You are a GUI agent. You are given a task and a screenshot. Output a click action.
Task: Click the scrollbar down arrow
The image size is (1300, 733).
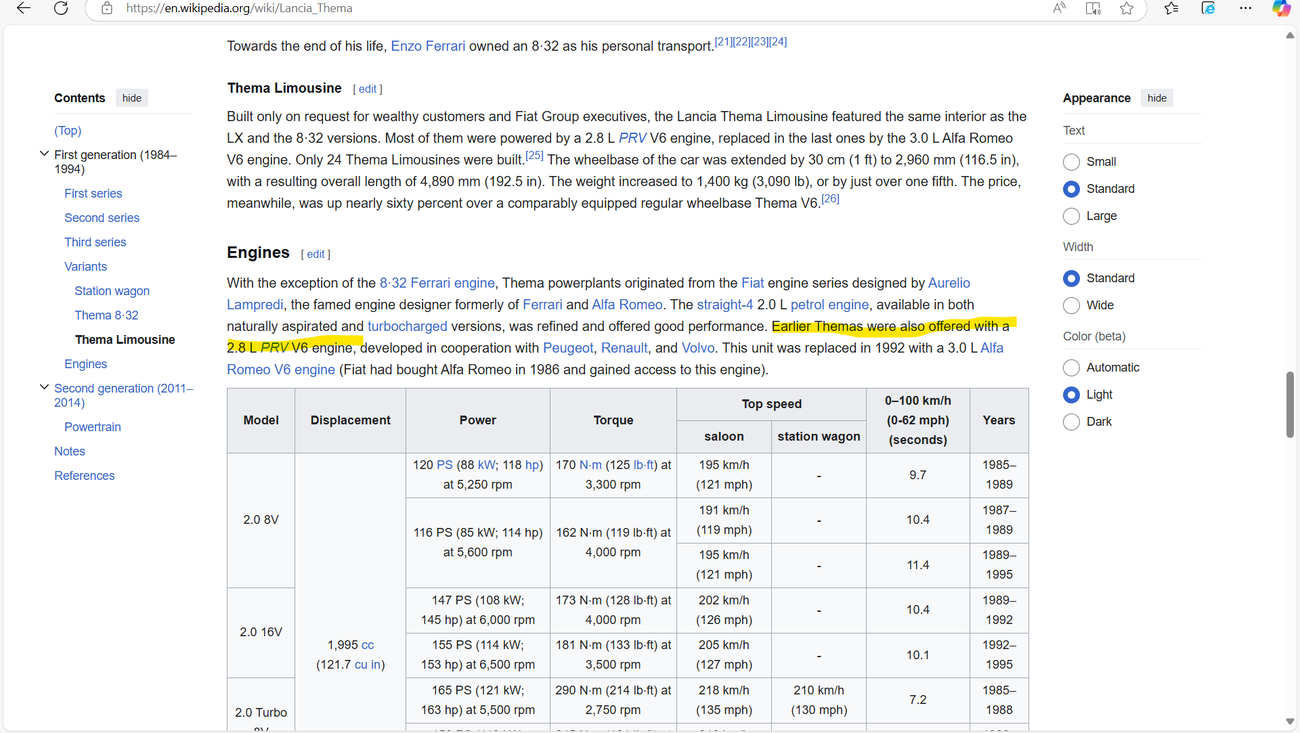tap(1290, 722)
